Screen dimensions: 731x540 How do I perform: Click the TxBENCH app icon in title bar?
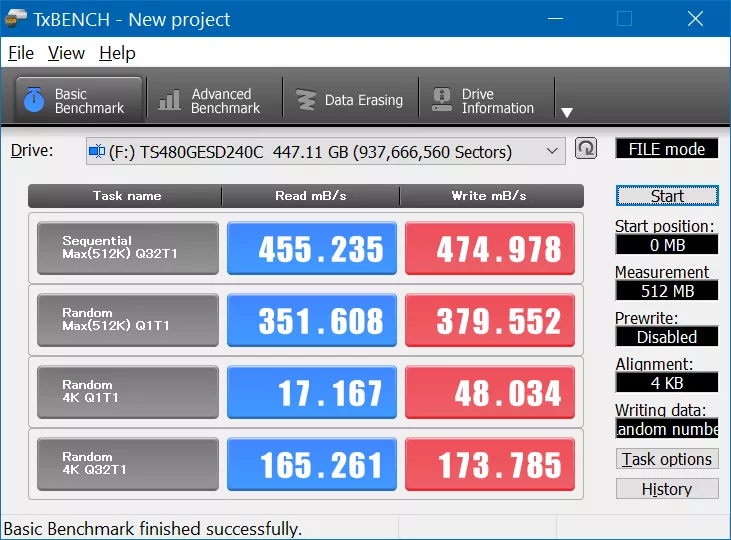[15, 18]
